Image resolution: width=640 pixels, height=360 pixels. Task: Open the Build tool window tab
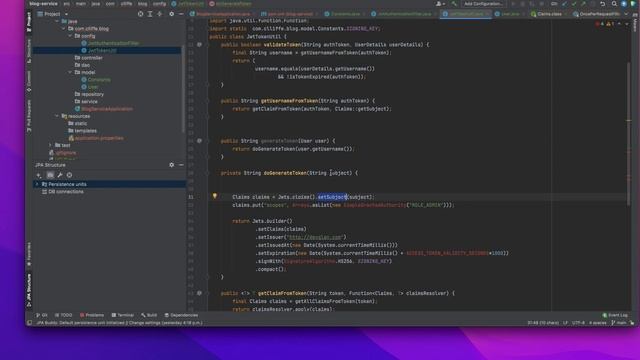tap(149, 315)
